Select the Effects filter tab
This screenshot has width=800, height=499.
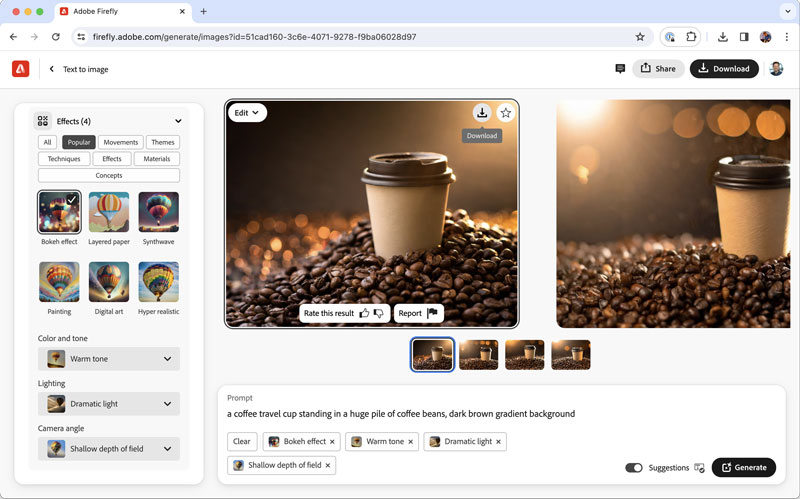tap(112, 159)
